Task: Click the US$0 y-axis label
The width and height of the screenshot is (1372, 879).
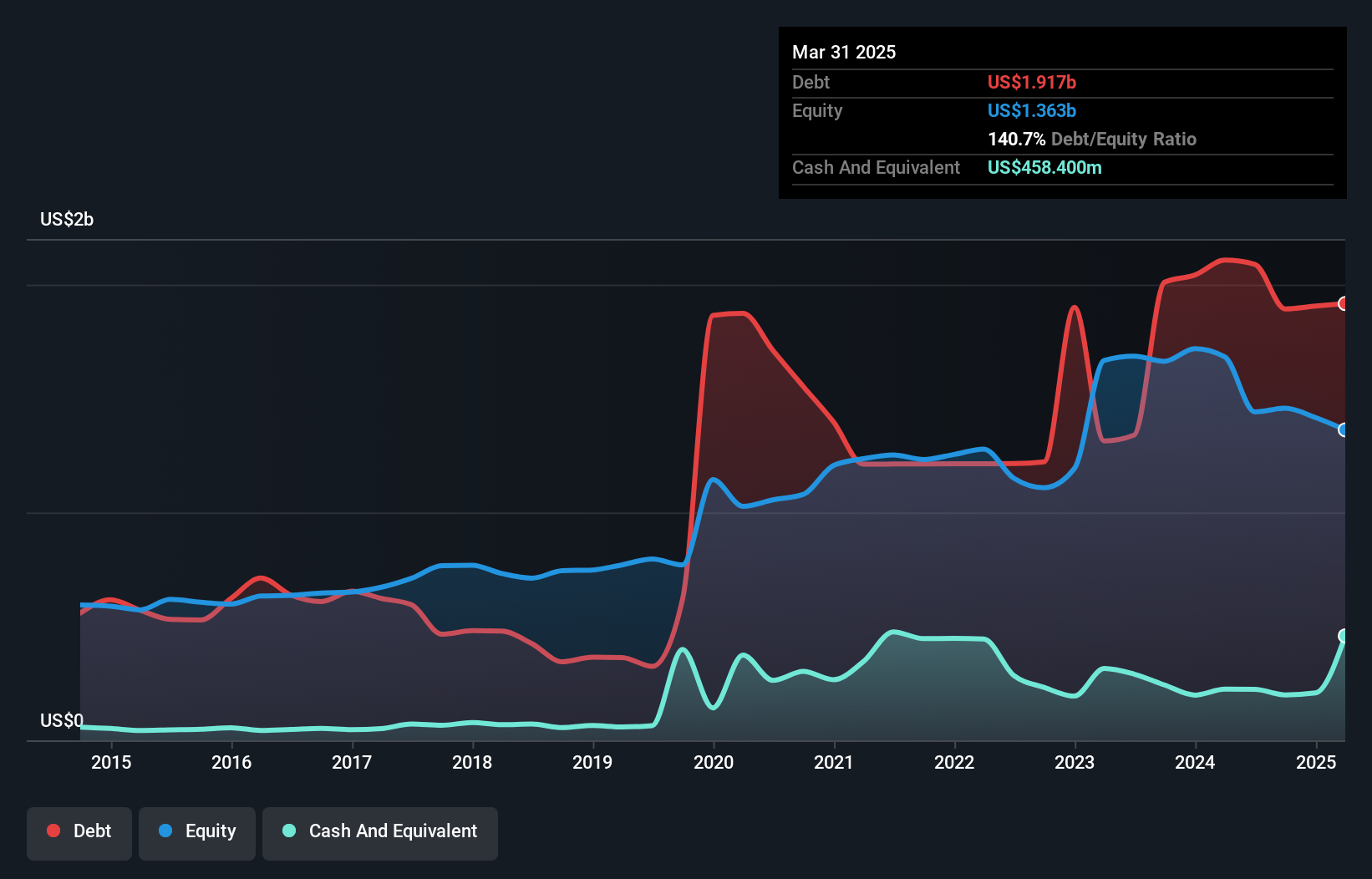Action: [x=62, y=720]
